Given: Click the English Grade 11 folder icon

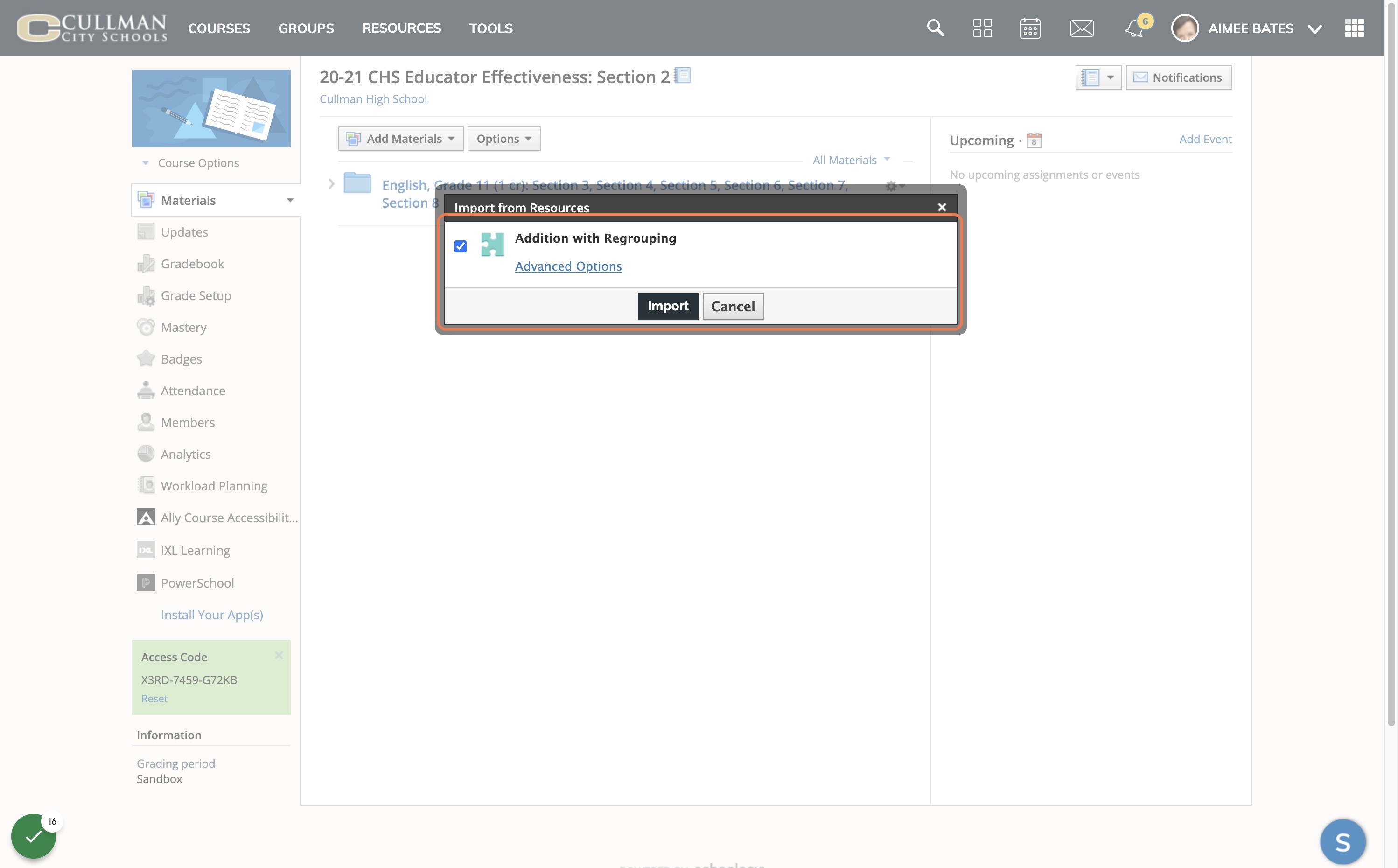Looking at the screenshot, I should click(357, 183).
